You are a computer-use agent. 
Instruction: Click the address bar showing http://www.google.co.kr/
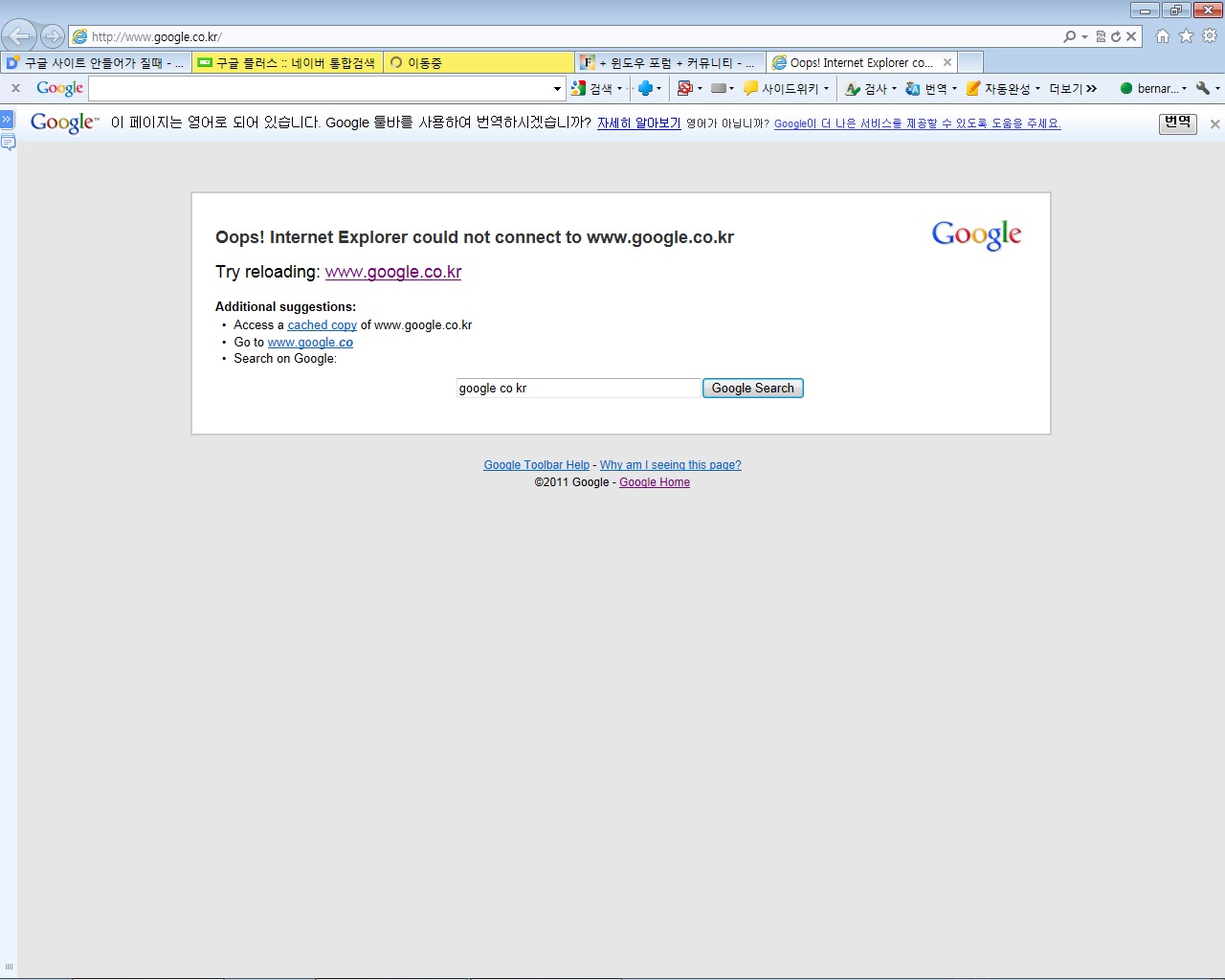(565, 36)
